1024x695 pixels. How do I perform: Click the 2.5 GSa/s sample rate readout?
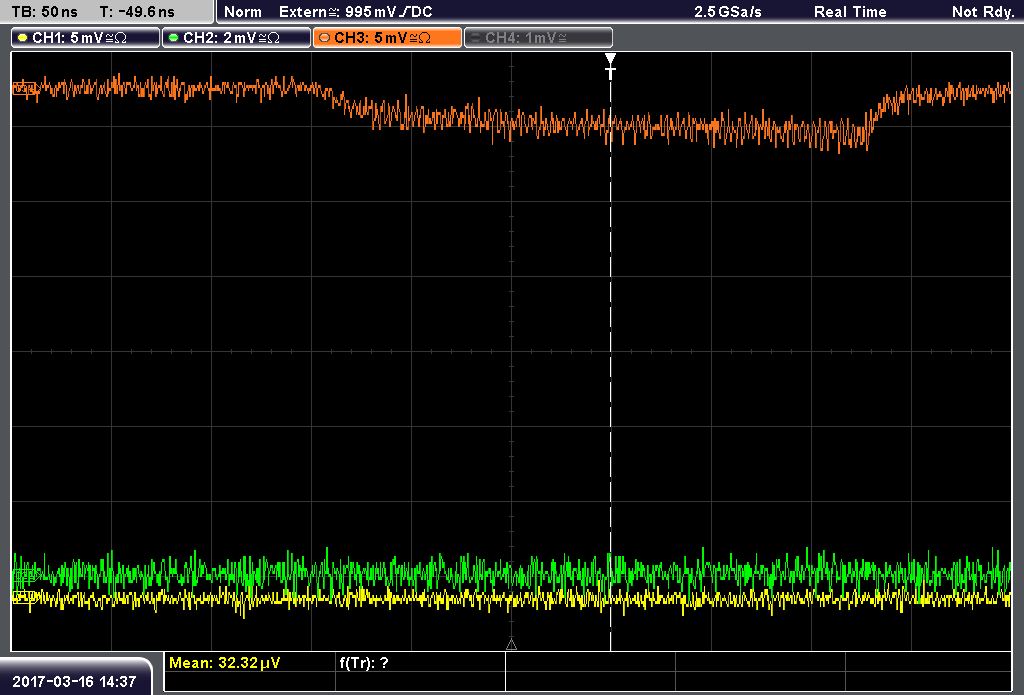point(728,12)
